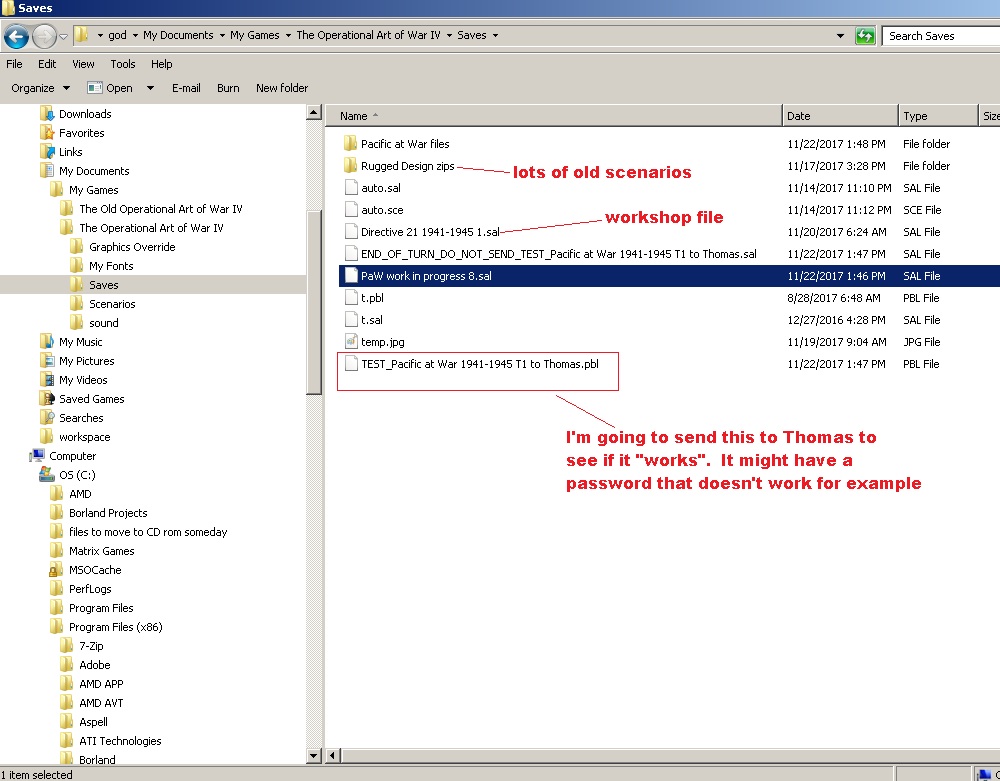Select the Searches folder icon

click(x=47, y=418)
